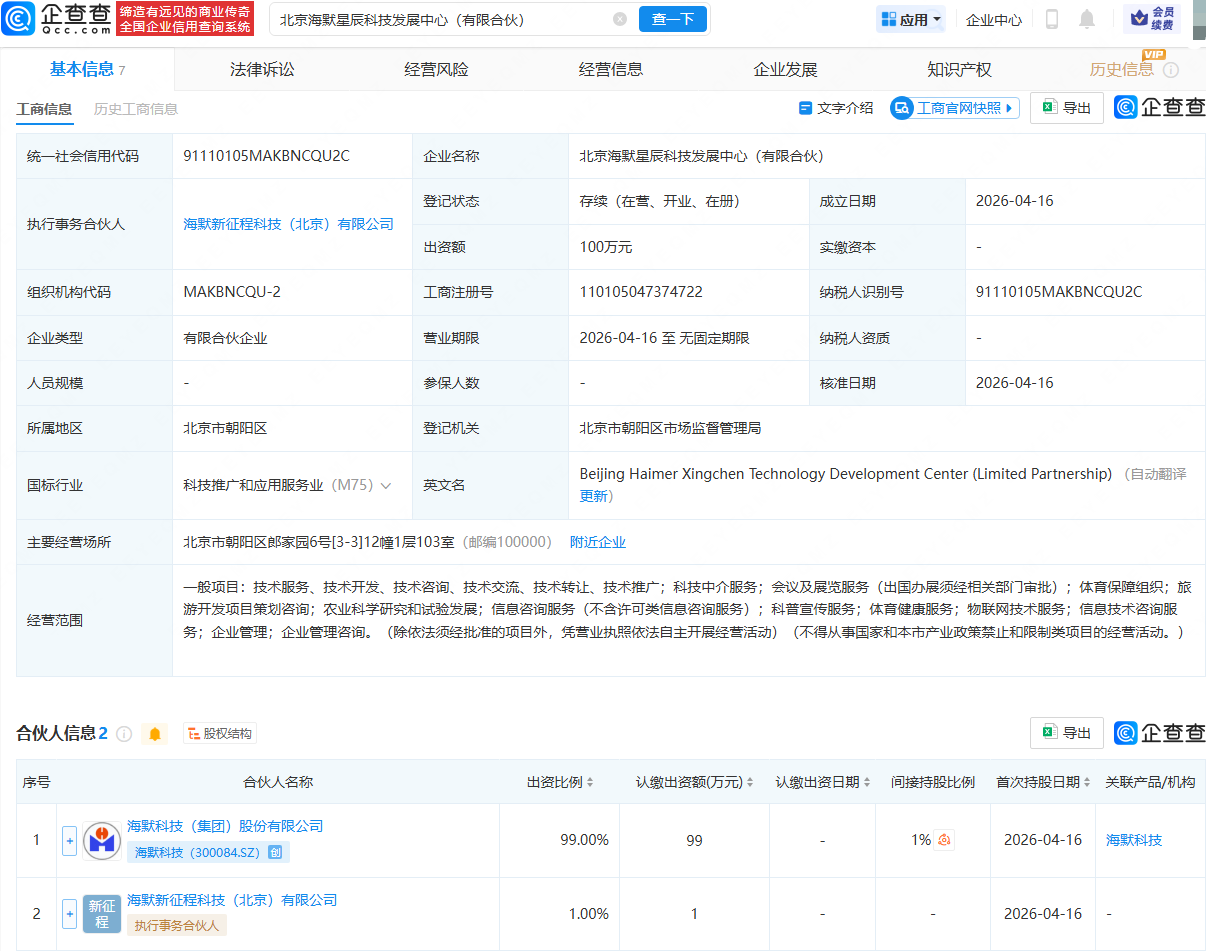The image size is (1206, 951).
Task: Open the 海默新征程科技（北京）有限公司 link
Action: 287,224
